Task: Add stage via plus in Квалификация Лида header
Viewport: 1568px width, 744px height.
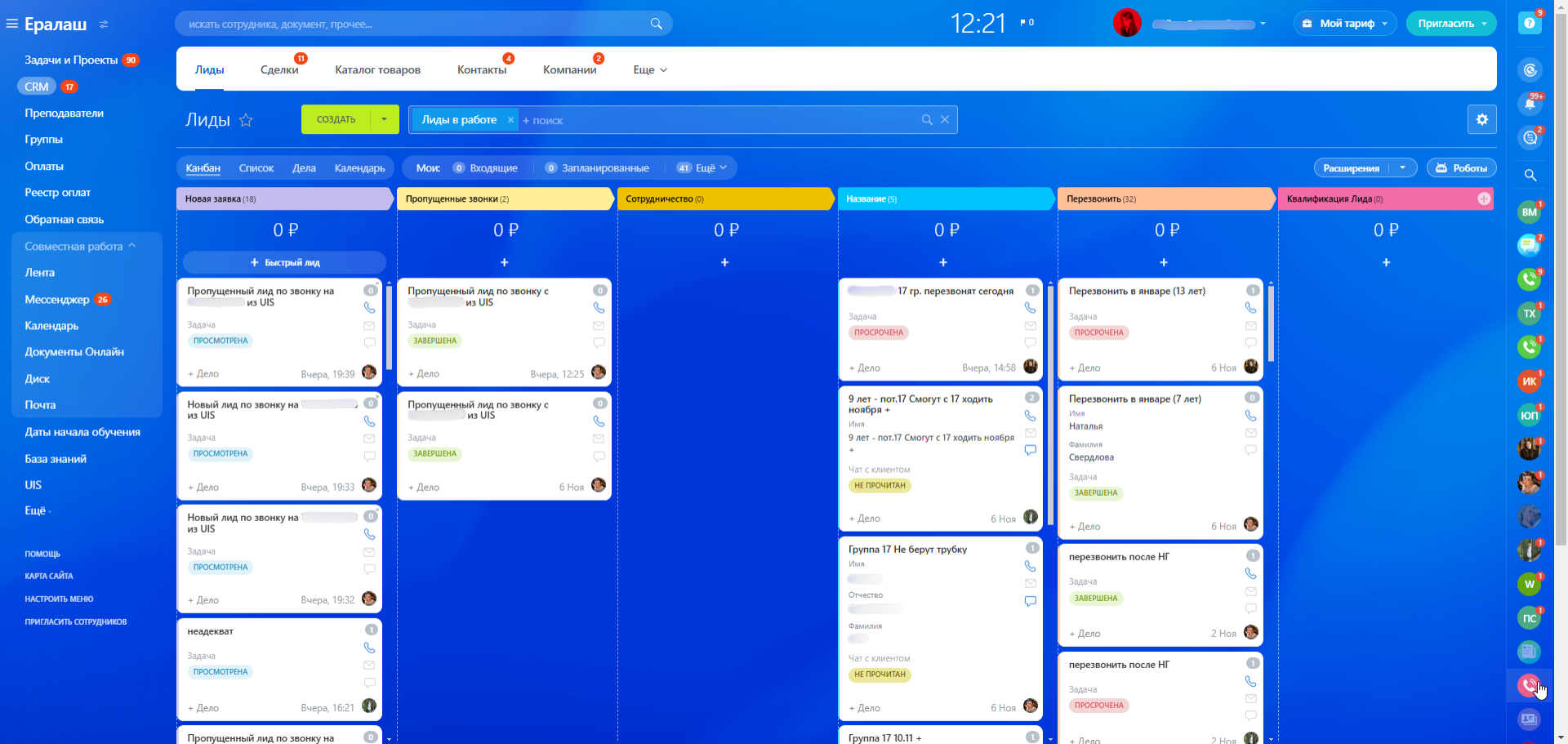Action: [1484, 198]
